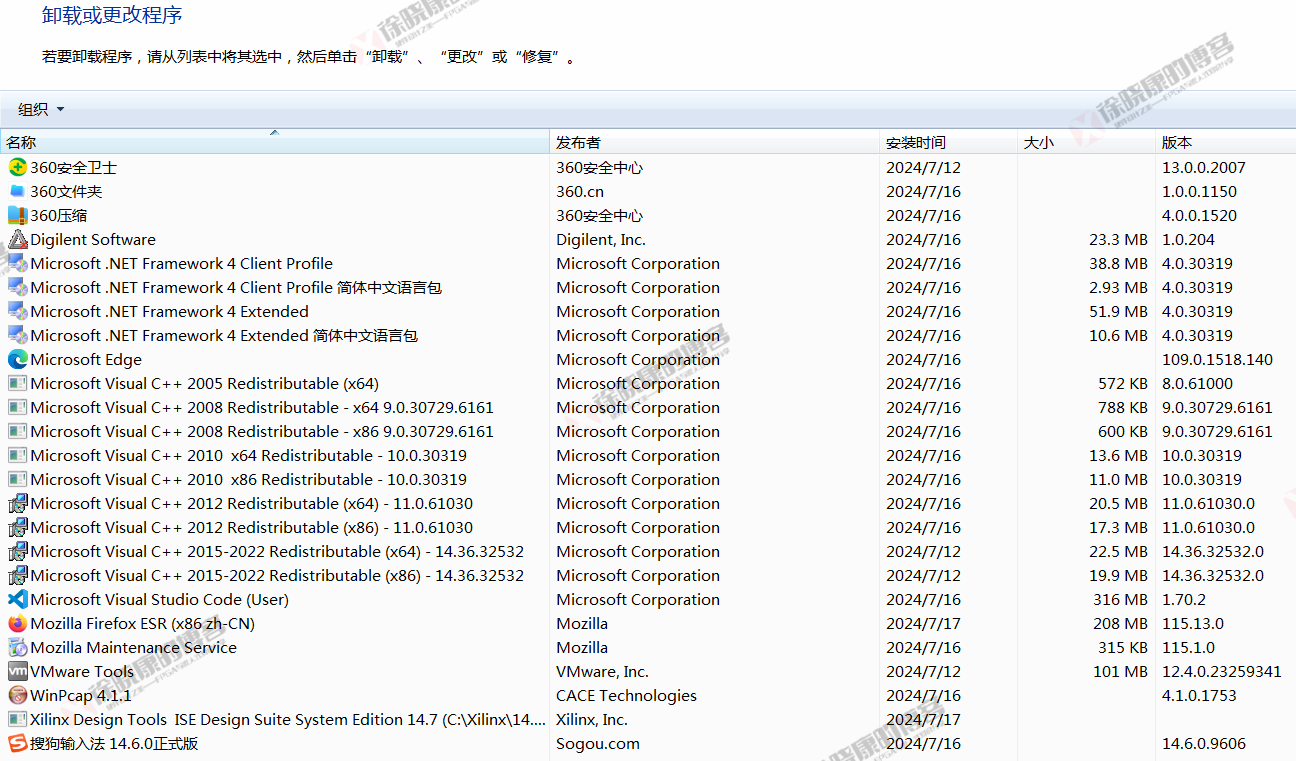Sort list by 名称 column header

pos(275,142)
